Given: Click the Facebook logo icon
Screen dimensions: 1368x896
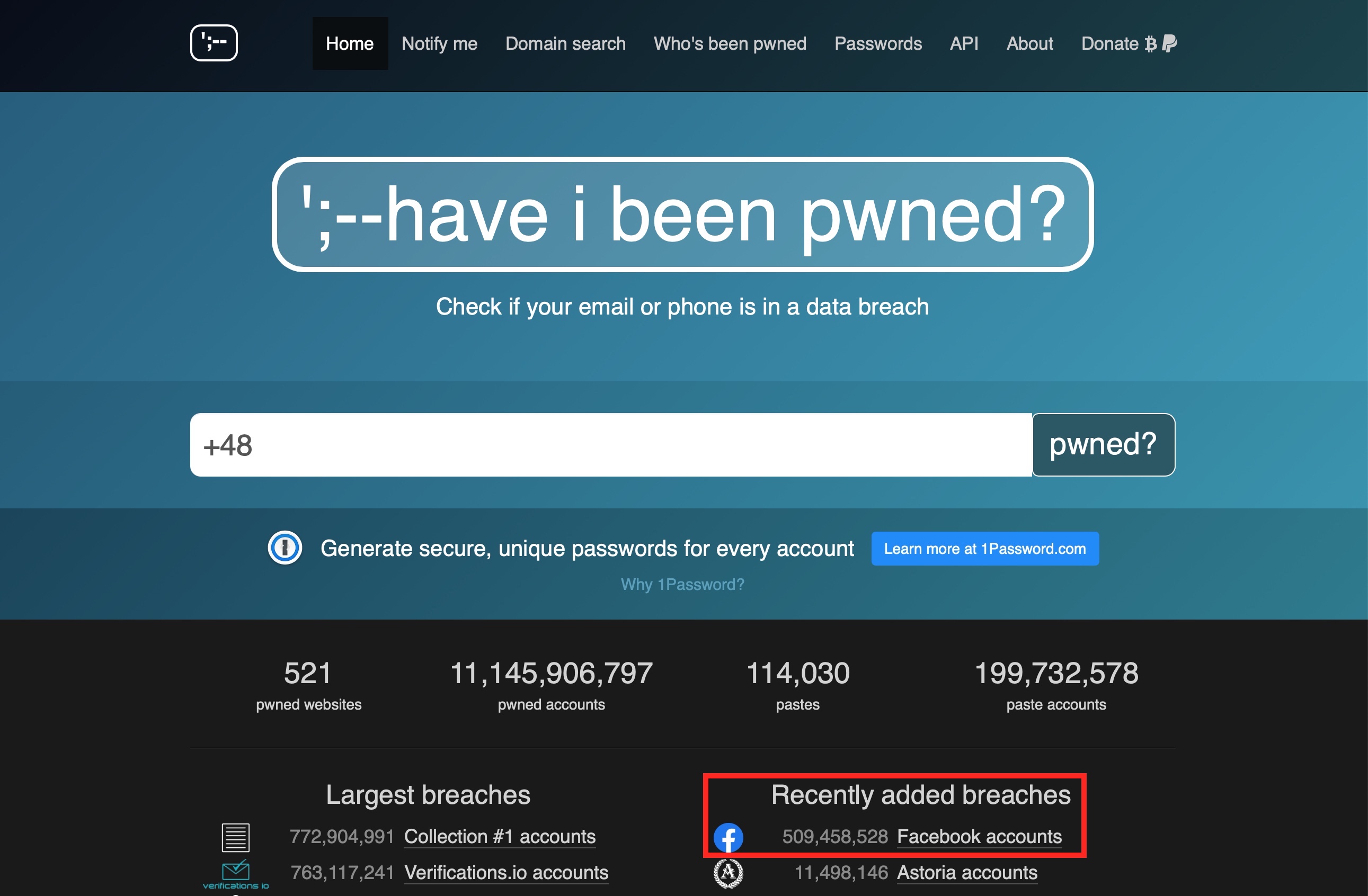Looking at the screenshot, I should click(x=729, y=837).
